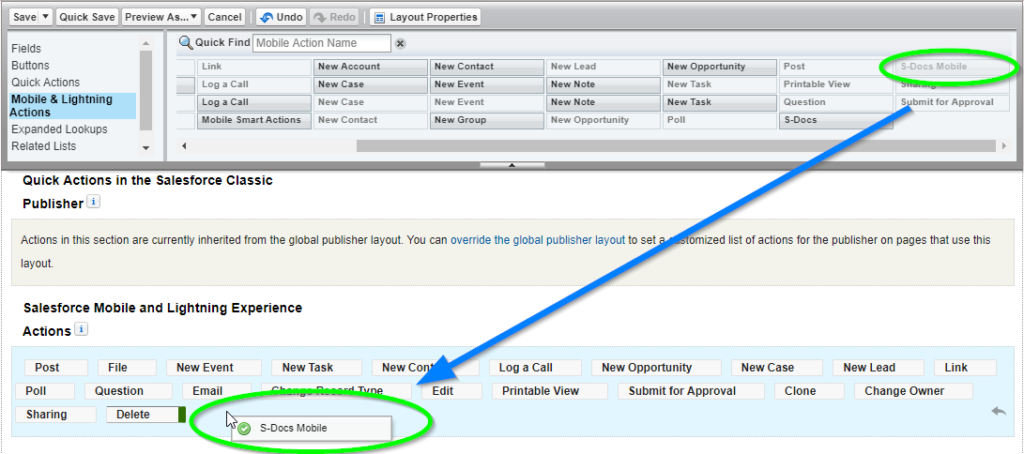Image resolution: width=1024 pixels, height=454 pixels.
Task: Click the palette horizontal scrollbar right arrow
Action: pos(1004,146)
